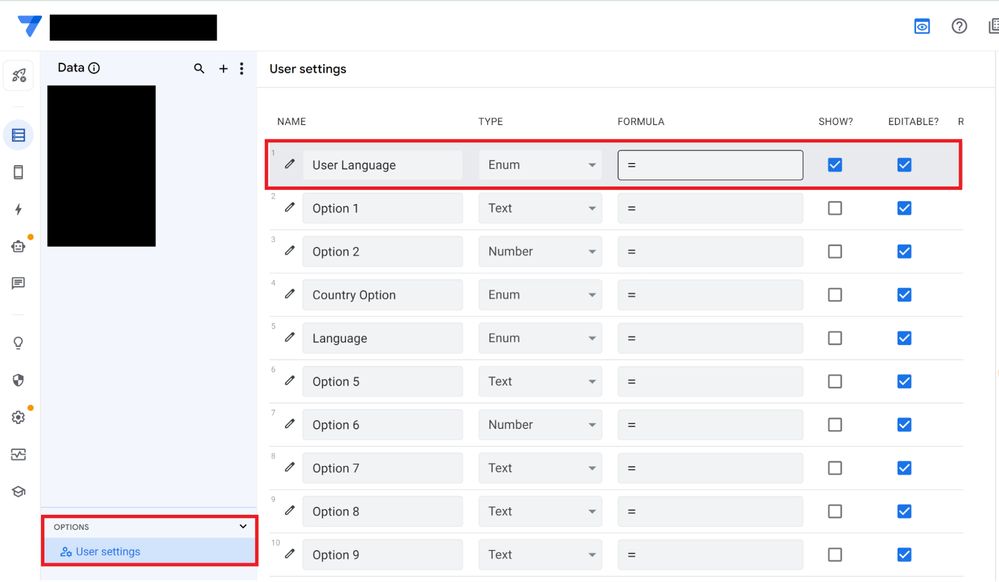999x582 pixels.
Task: Uncheck Editable for Option 6
Action: point(904,425)
